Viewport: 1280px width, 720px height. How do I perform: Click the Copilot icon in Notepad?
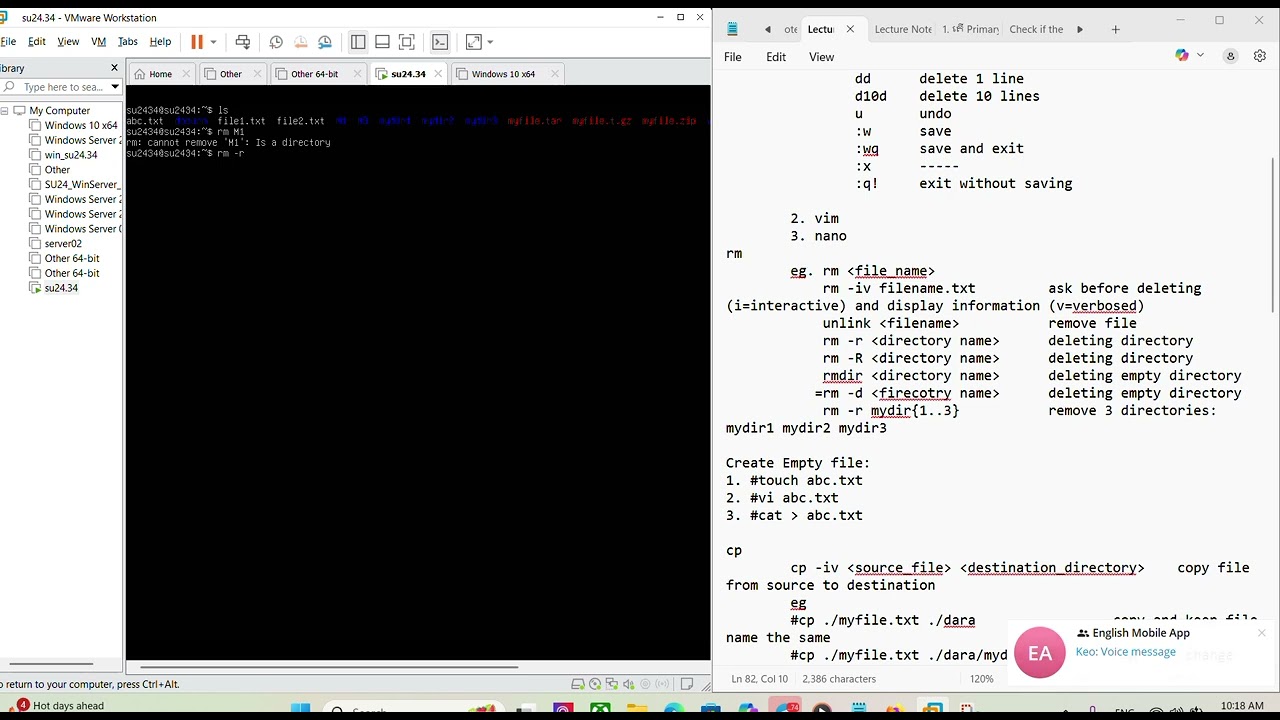click(1182, 56)
